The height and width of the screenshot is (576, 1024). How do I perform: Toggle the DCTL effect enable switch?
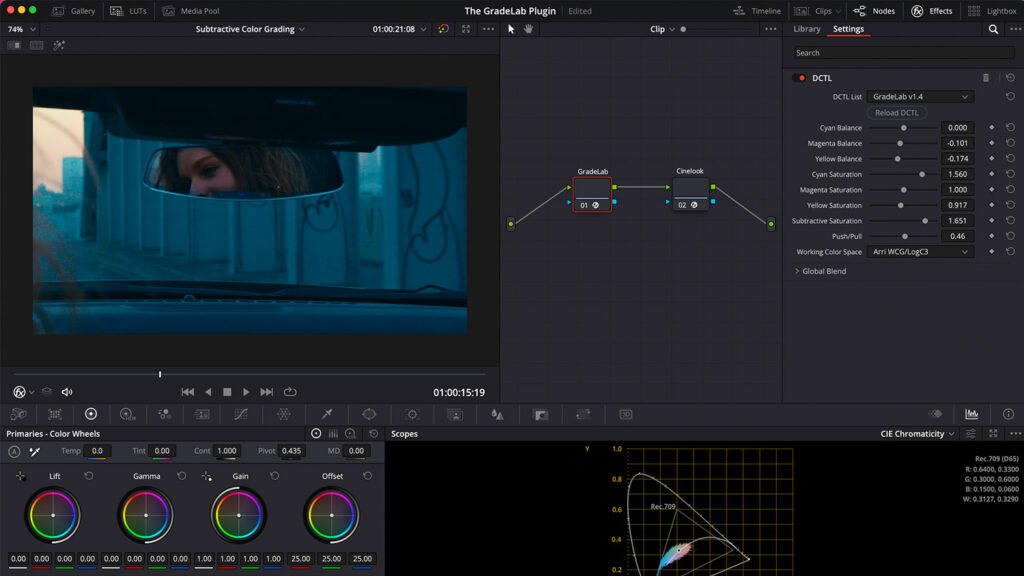pos(799,78)
